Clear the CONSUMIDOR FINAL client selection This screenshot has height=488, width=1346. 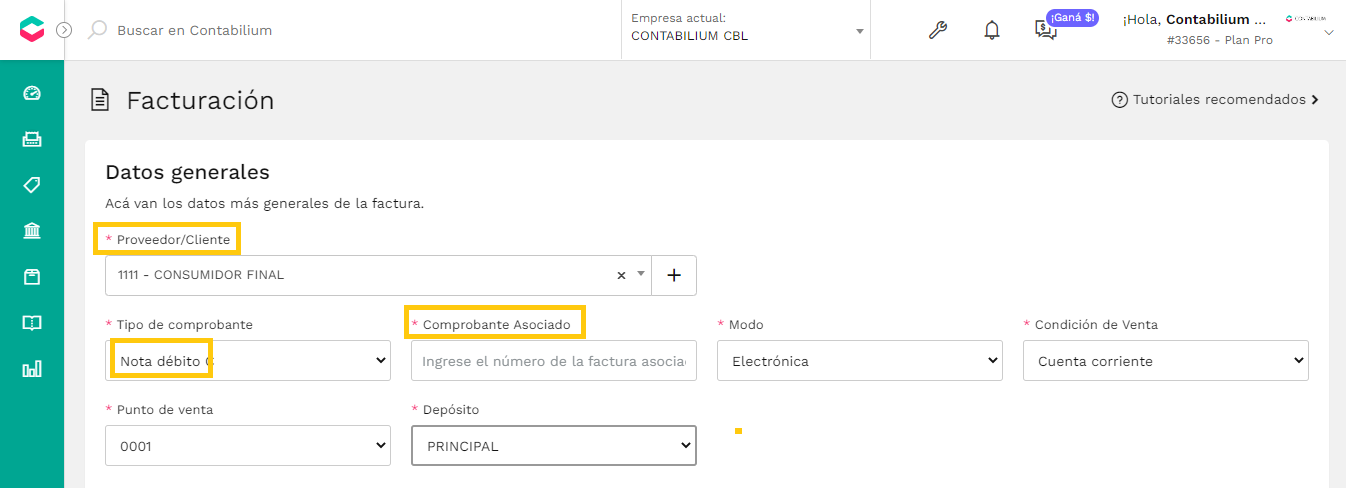621,275
